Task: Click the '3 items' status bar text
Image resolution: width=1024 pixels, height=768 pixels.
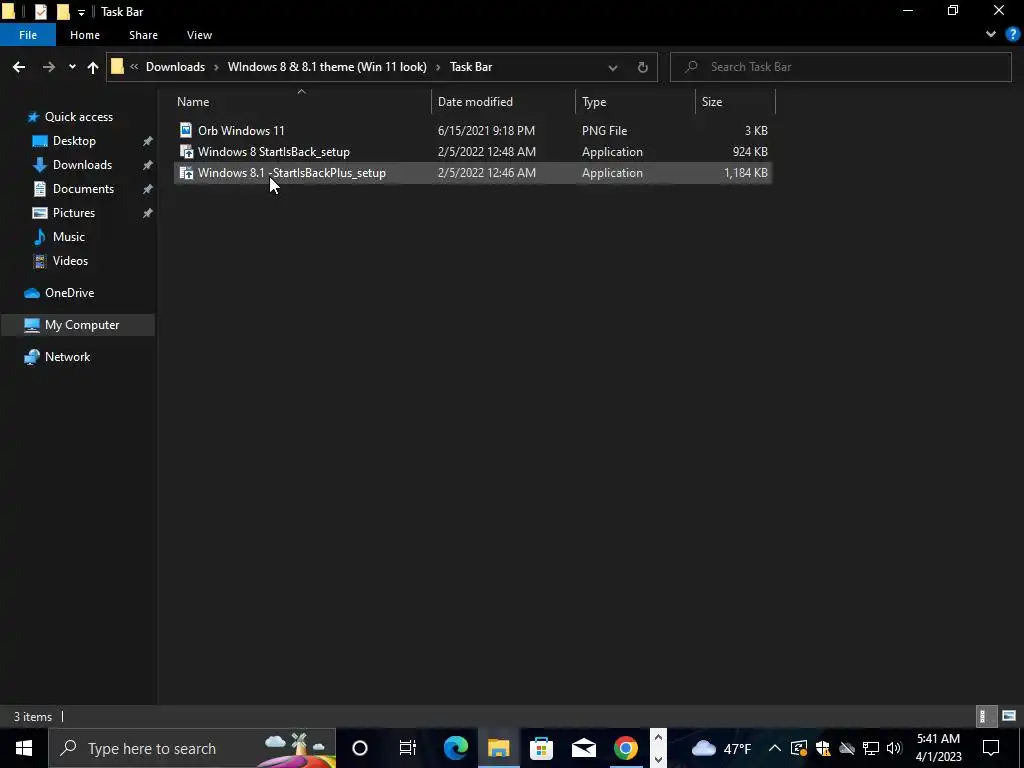Action: point(33,716)
